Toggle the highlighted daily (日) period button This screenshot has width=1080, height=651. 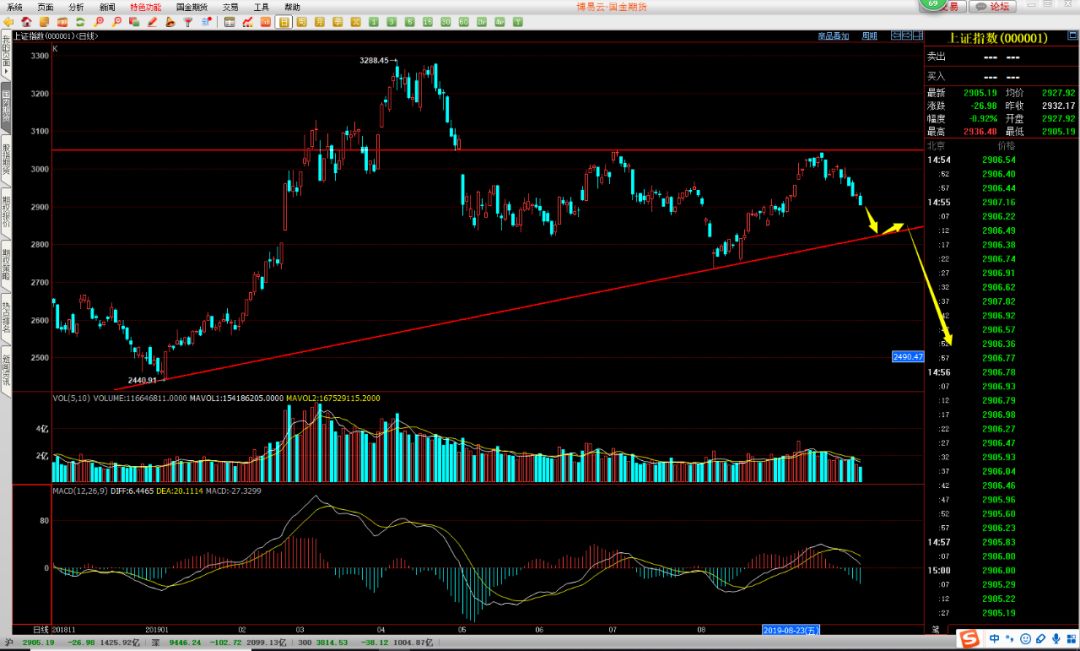tap(283, 22)
